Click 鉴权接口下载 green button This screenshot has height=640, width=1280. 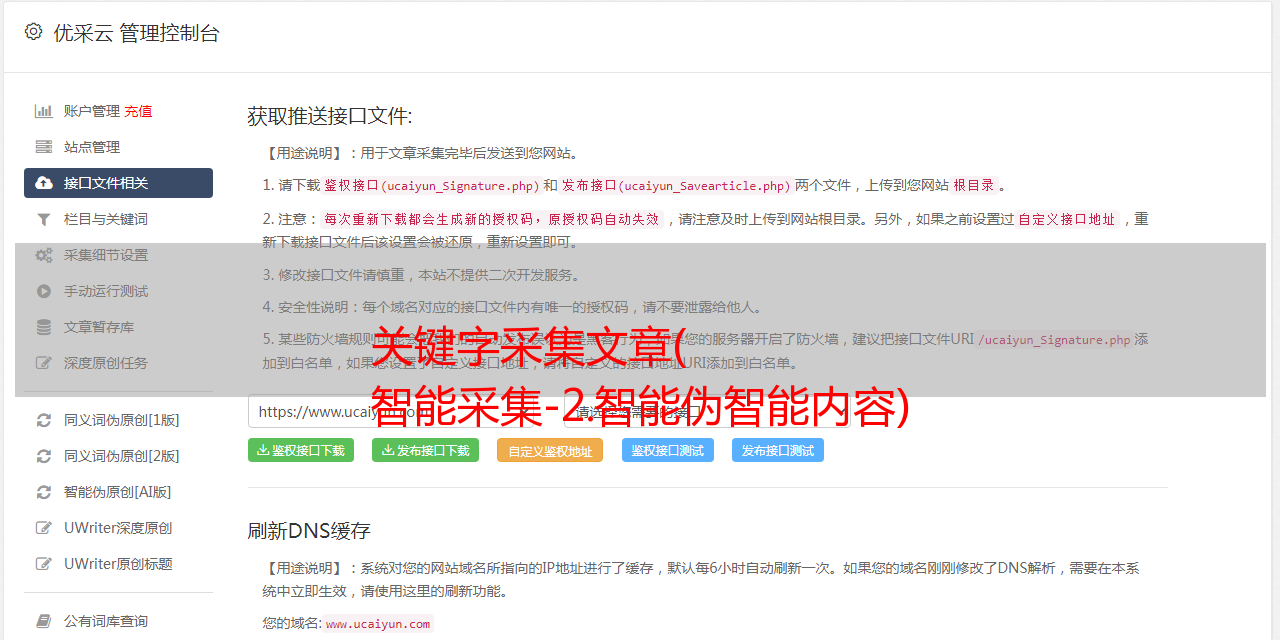click(x=301, y=450)
